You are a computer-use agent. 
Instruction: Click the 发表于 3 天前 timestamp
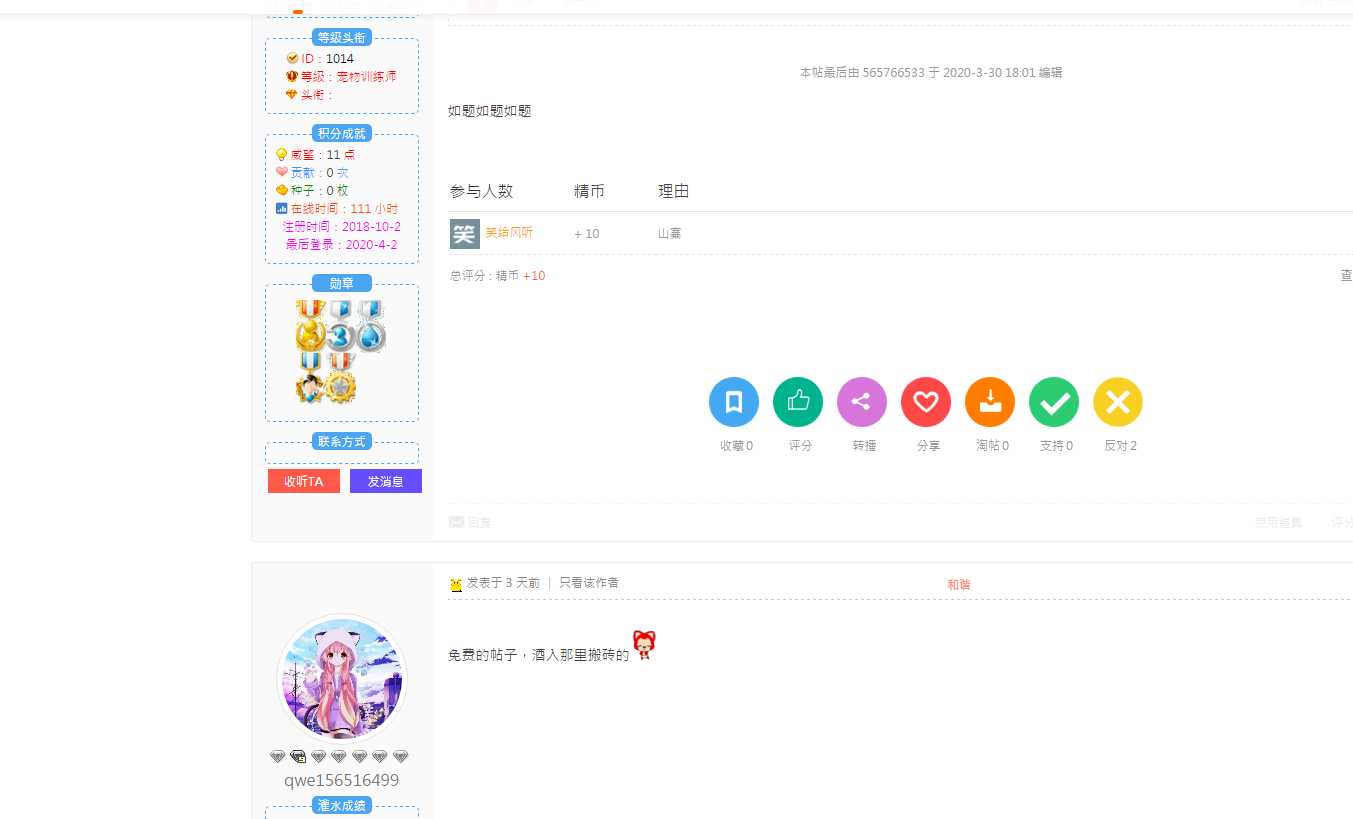point(503,582)
